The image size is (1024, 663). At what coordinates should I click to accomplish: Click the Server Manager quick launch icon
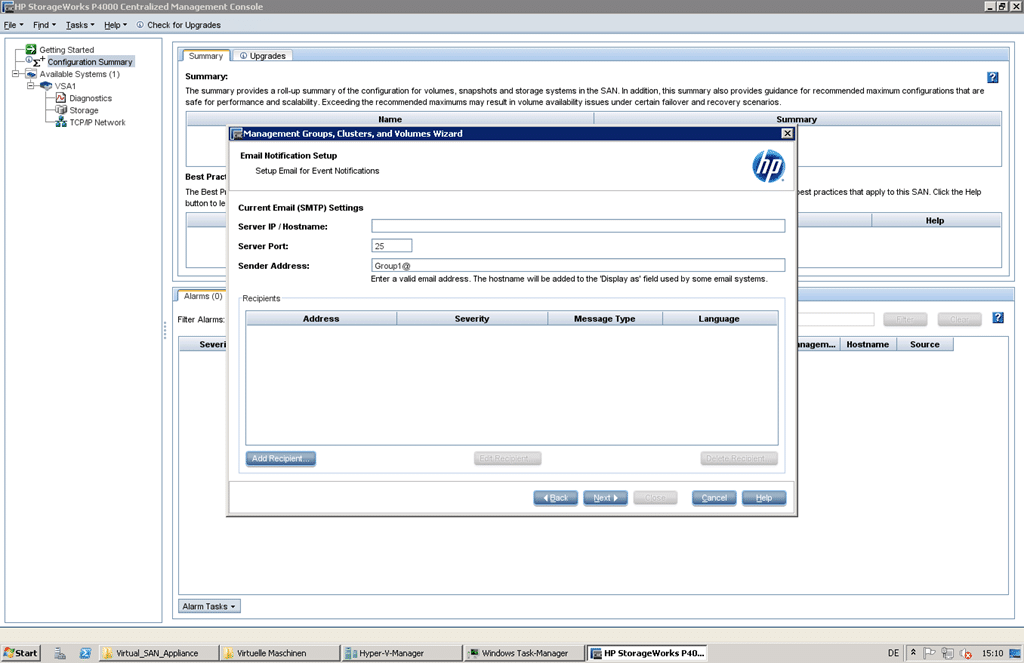click(60, 653)
